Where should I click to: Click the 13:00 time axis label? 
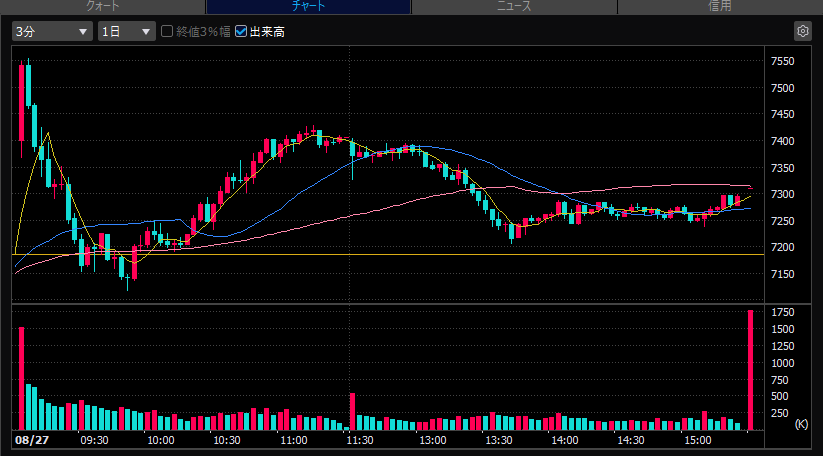pyautogui.click(x=432, y=440)
